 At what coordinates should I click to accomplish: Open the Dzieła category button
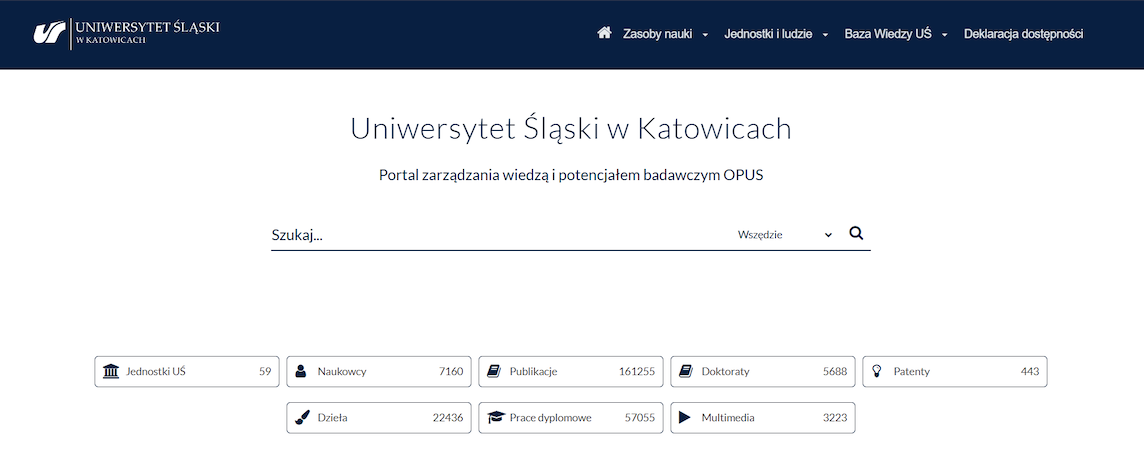379,418
